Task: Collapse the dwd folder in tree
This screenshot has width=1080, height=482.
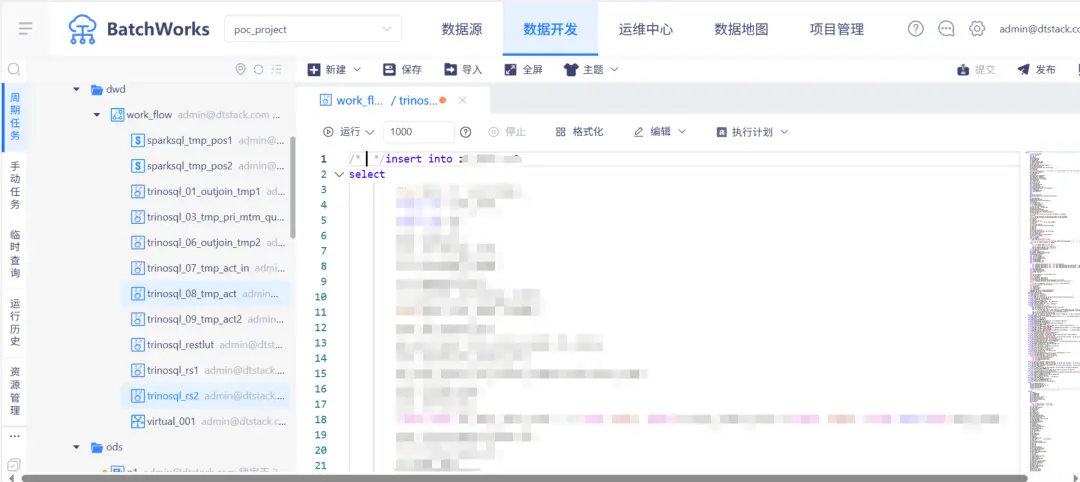Action: tap(76, 89)
